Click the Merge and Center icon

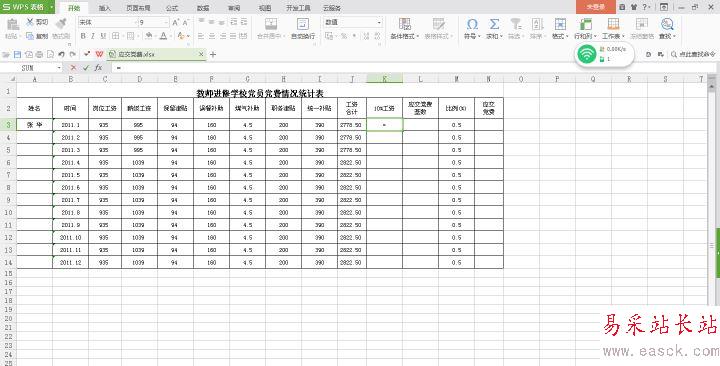271,24
